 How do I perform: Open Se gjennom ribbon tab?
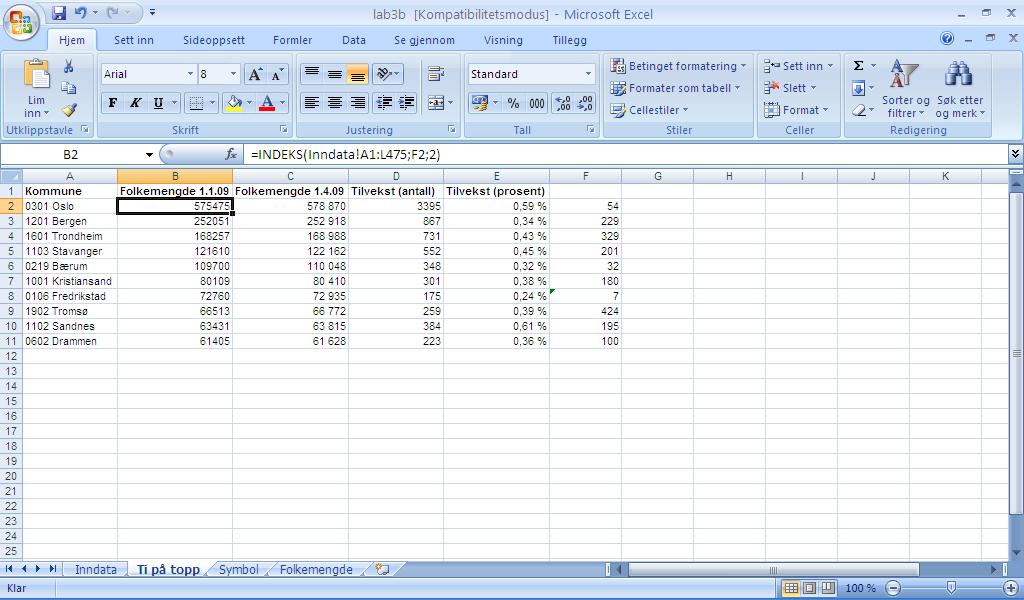424,40
